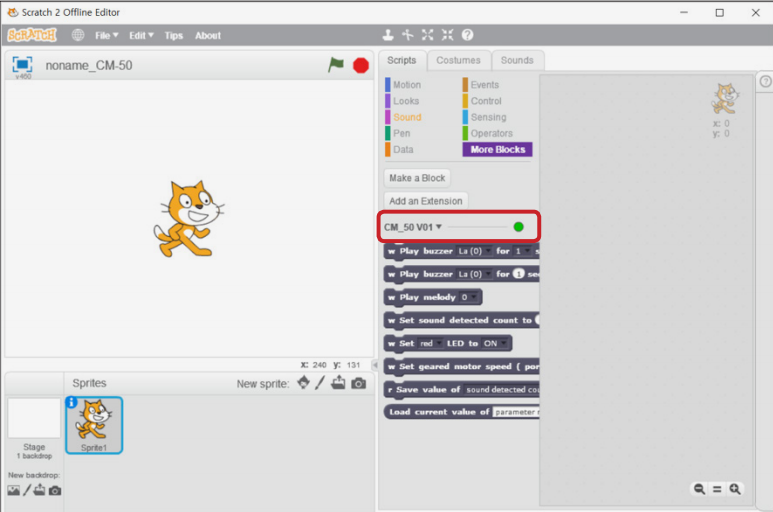
Task: Select the Stage backdrop thumbnail
Action: (34, 418)
